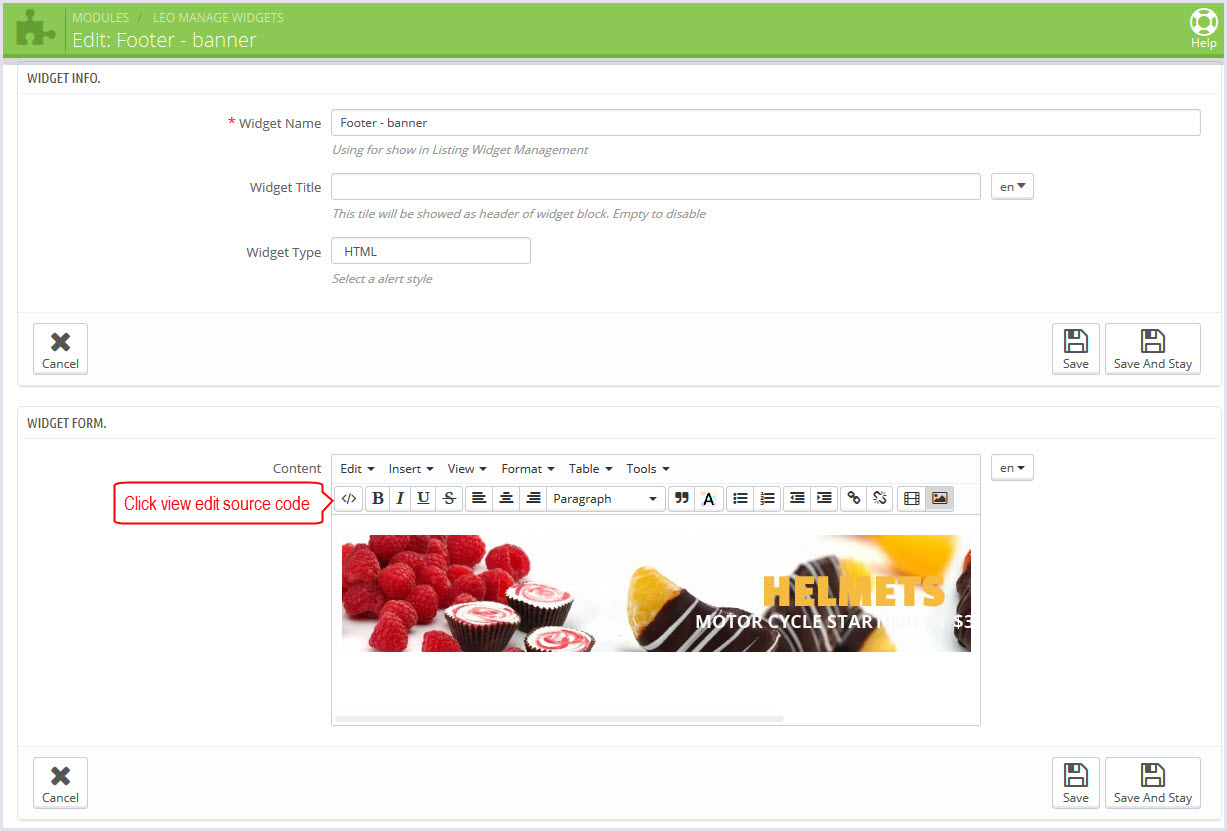Center align the content text
The height and width of the screenshot is (831, 1227).
click(506, 498)
